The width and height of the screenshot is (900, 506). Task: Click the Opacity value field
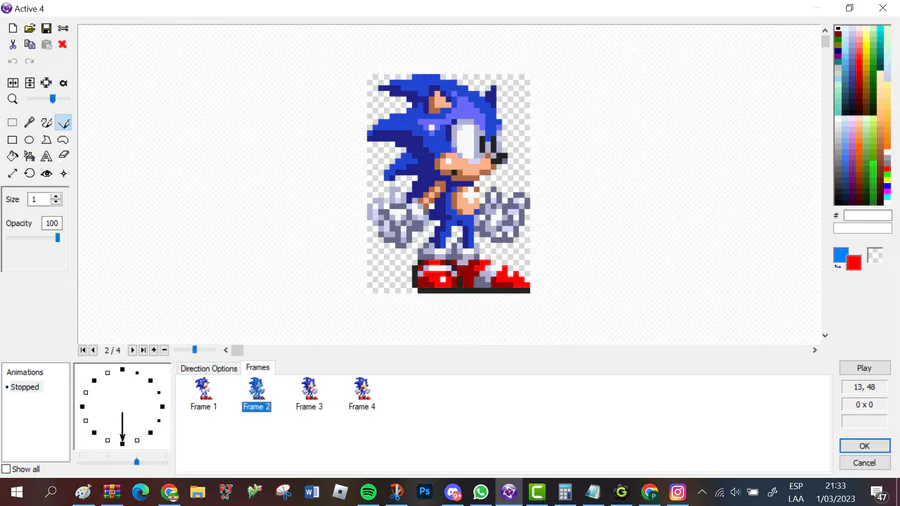click(52, 223)
